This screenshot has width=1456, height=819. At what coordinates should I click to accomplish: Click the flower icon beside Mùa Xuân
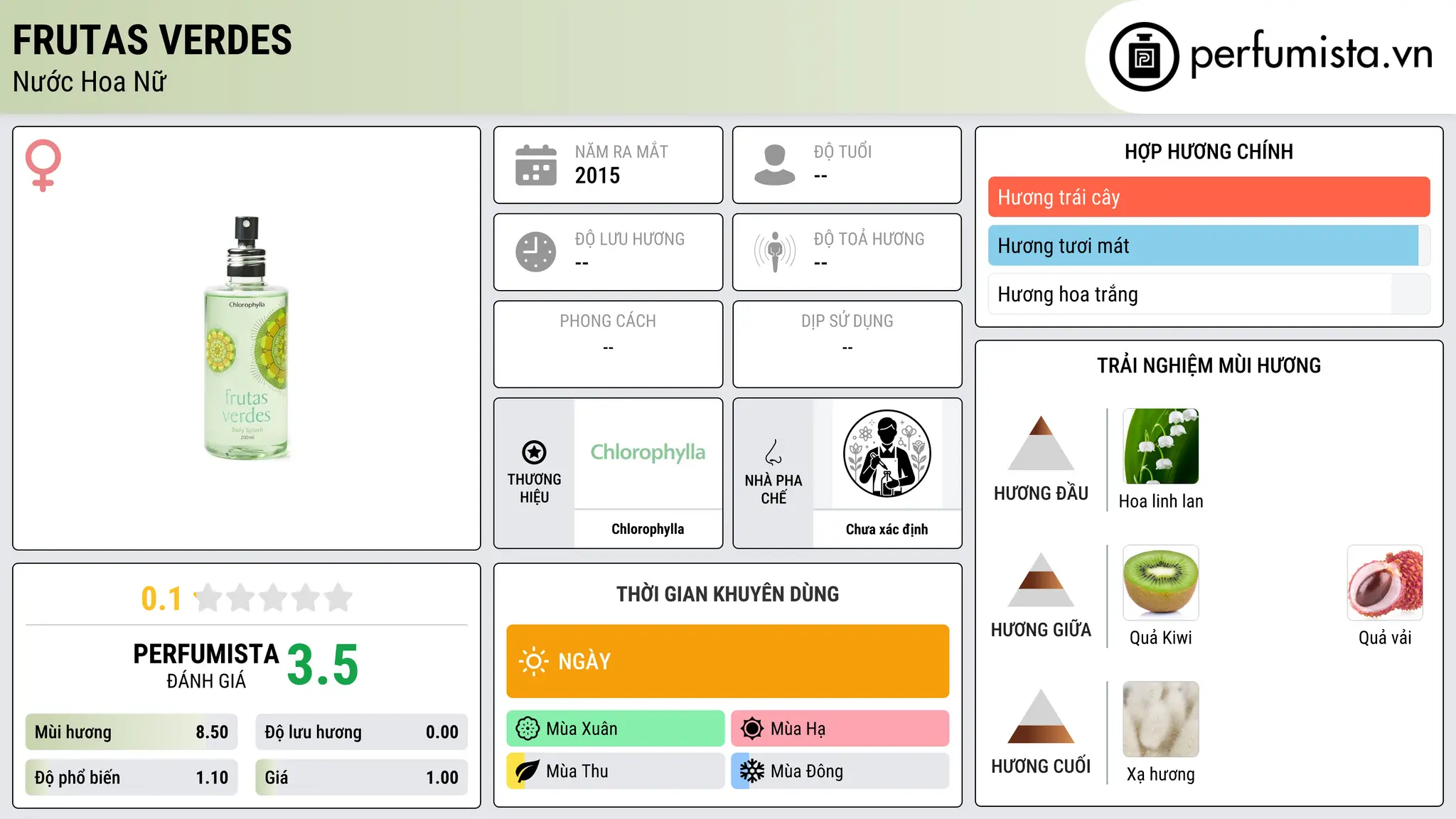tap(528, 729)
